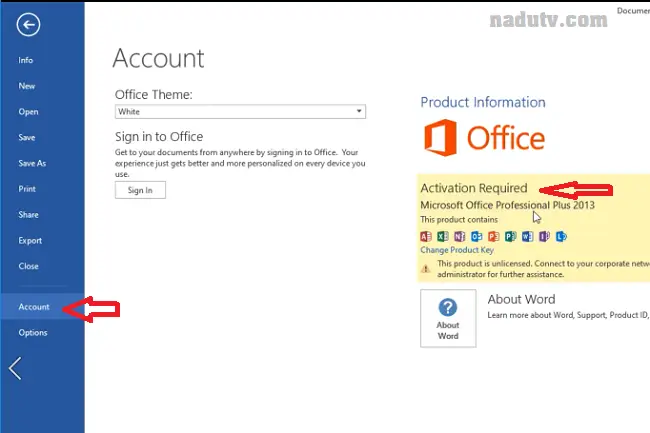The image size is (650, 433).
Task: Open the Office Theme dropdown arrow
Action: point(359,111)
